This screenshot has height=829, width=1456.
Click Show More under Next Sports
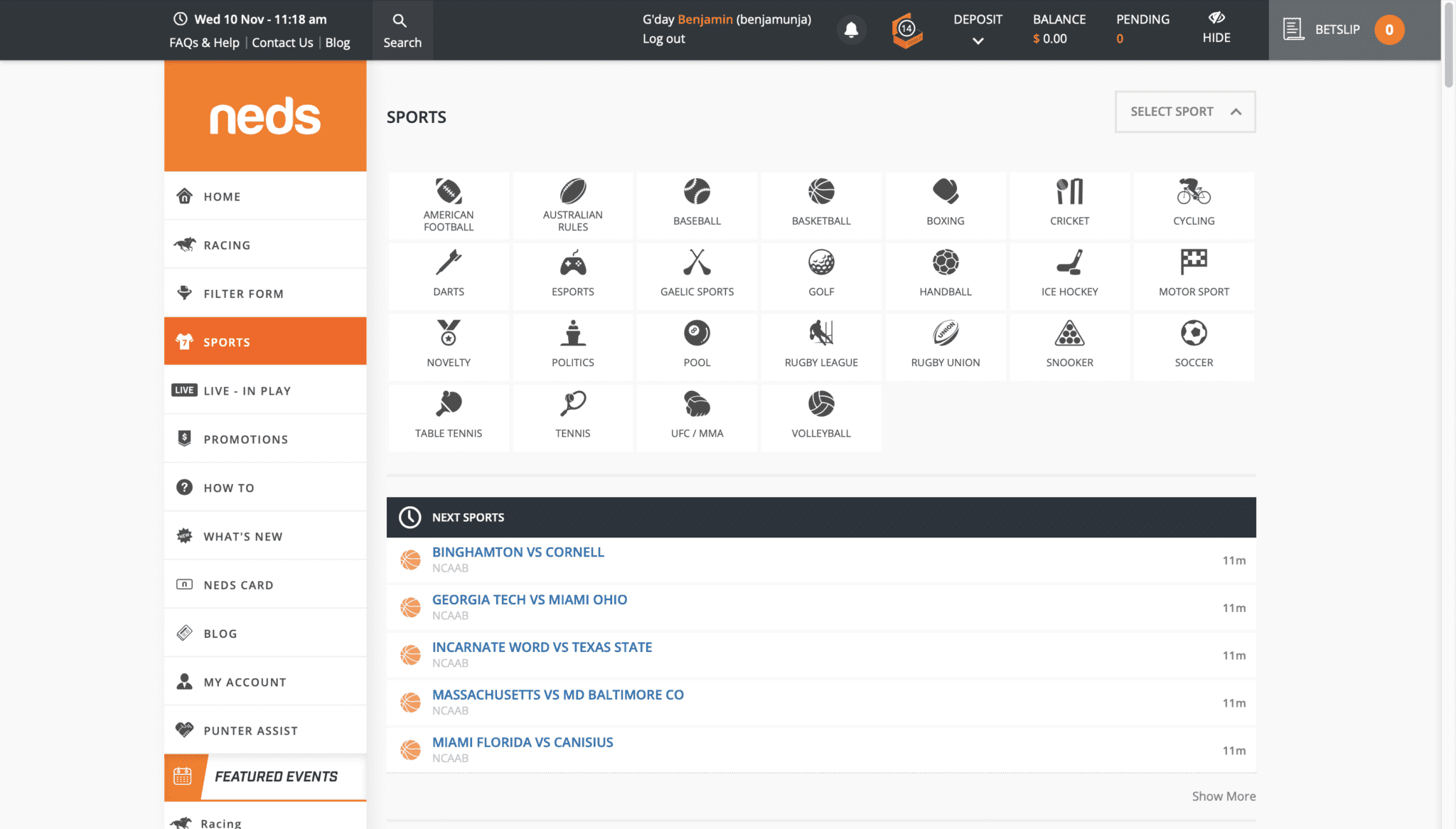coord(1224,796)
